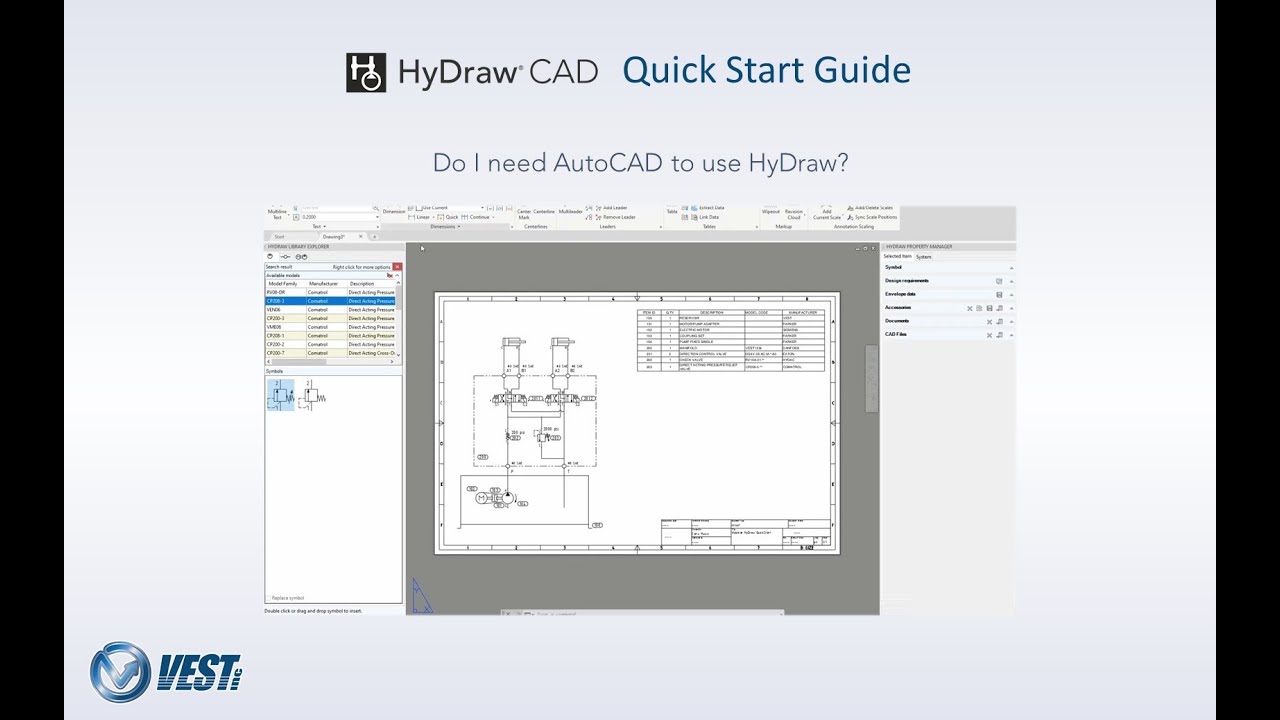
Task: Insert a Table from ribbon
Action: (672, 211)
